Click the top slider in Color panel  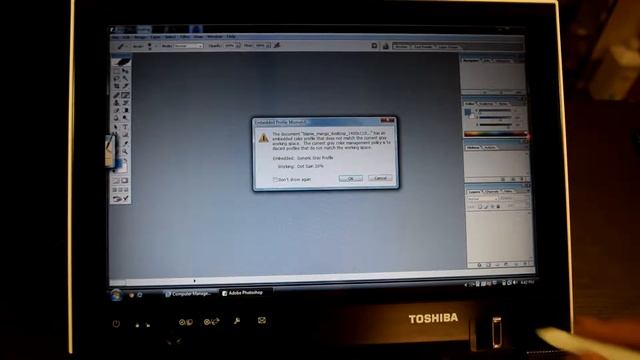point(495,111)
